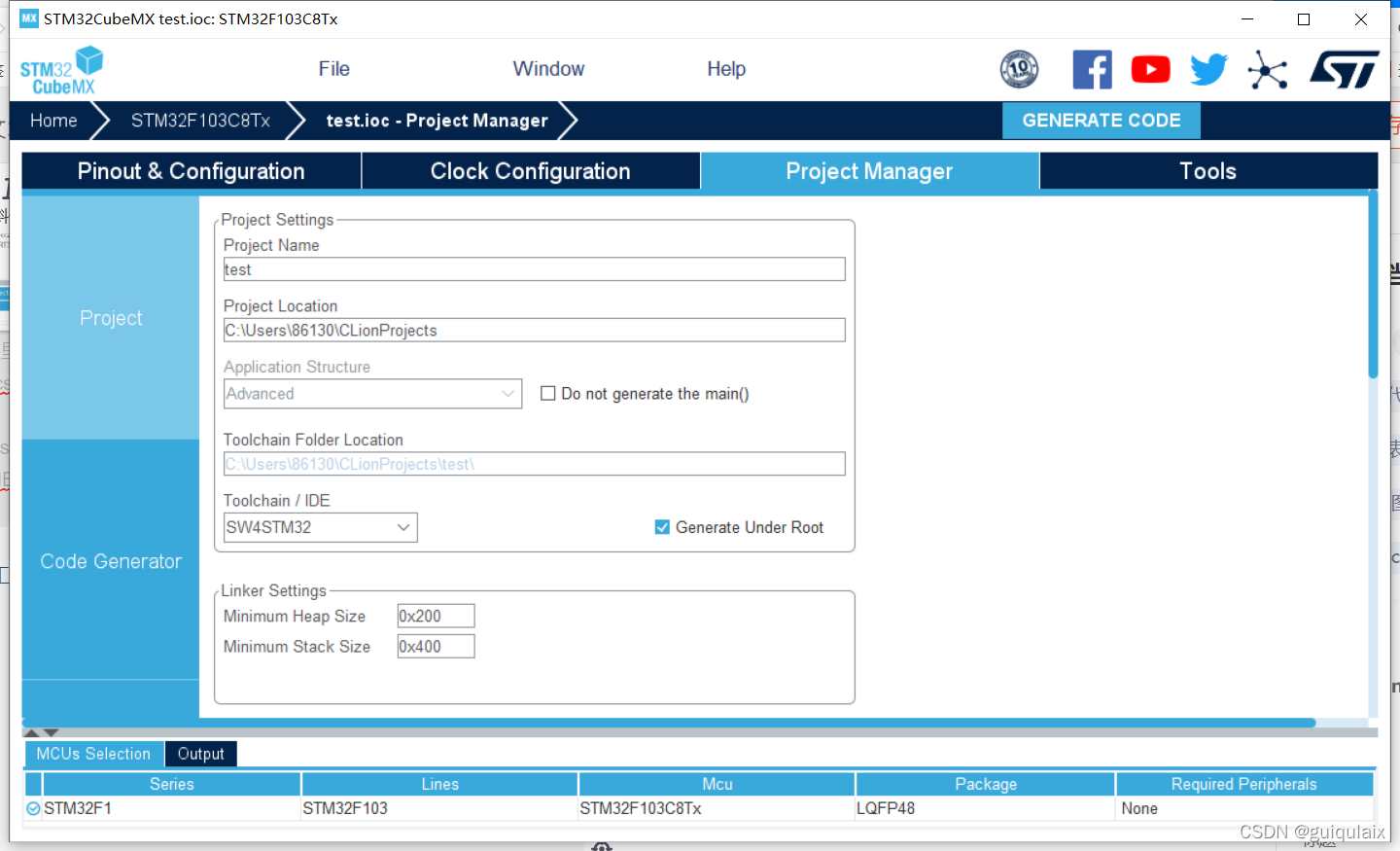Open the File menu
1400x851 pixels.
(333, 69)
